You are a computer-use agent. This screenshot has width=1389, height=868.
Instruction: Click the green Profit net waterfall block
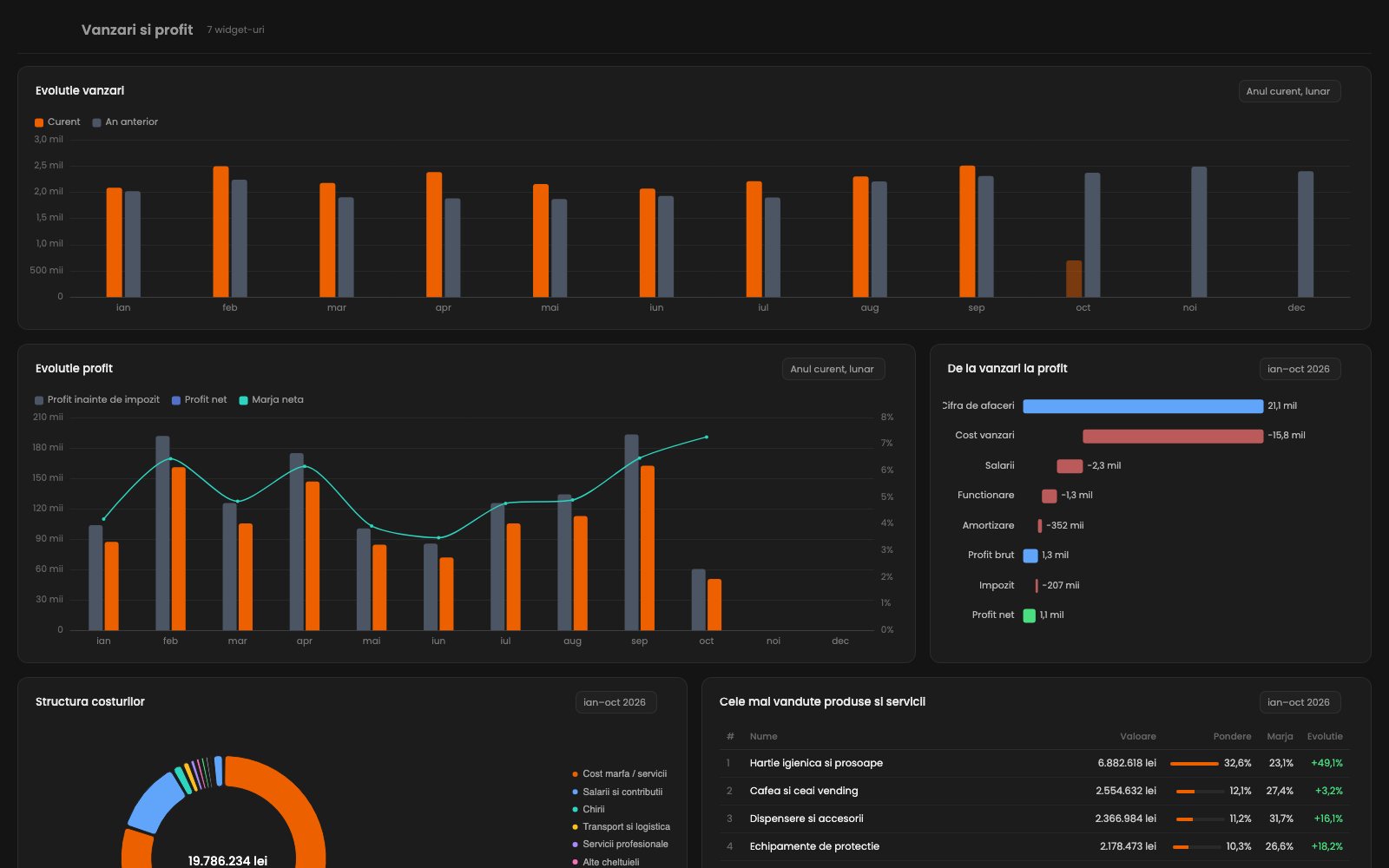click(1030, 615)
